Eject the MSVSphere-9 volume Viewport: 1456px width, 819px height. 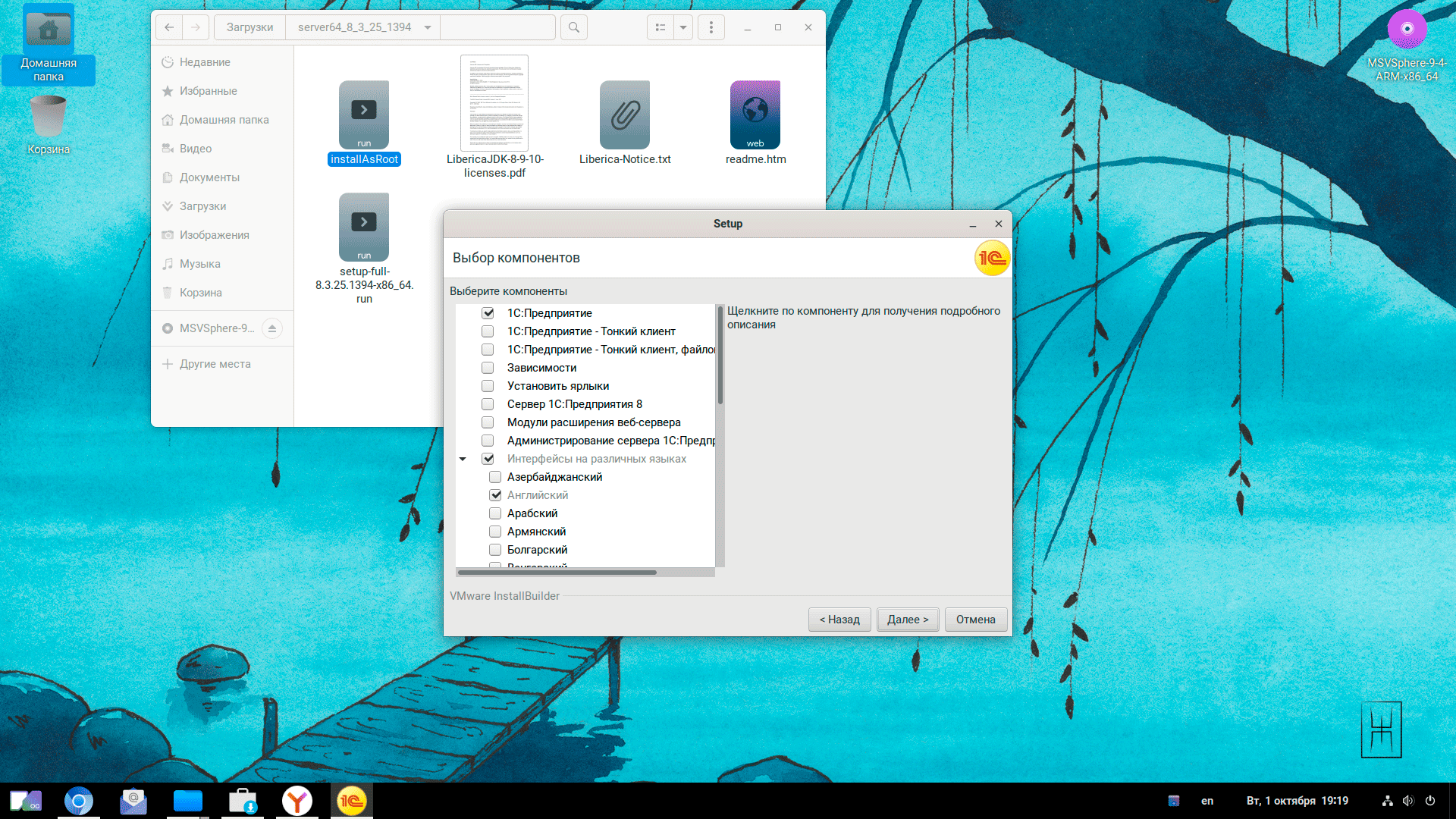pyautogui.click(x=272, y=328)
